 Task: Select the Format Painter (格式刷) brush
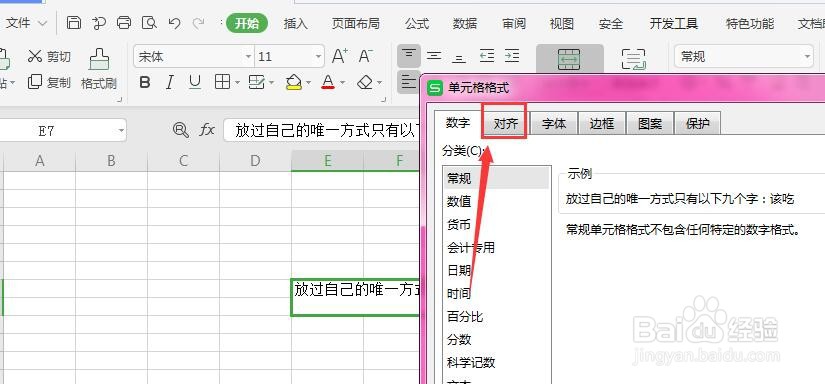click(x=99, y=69)
